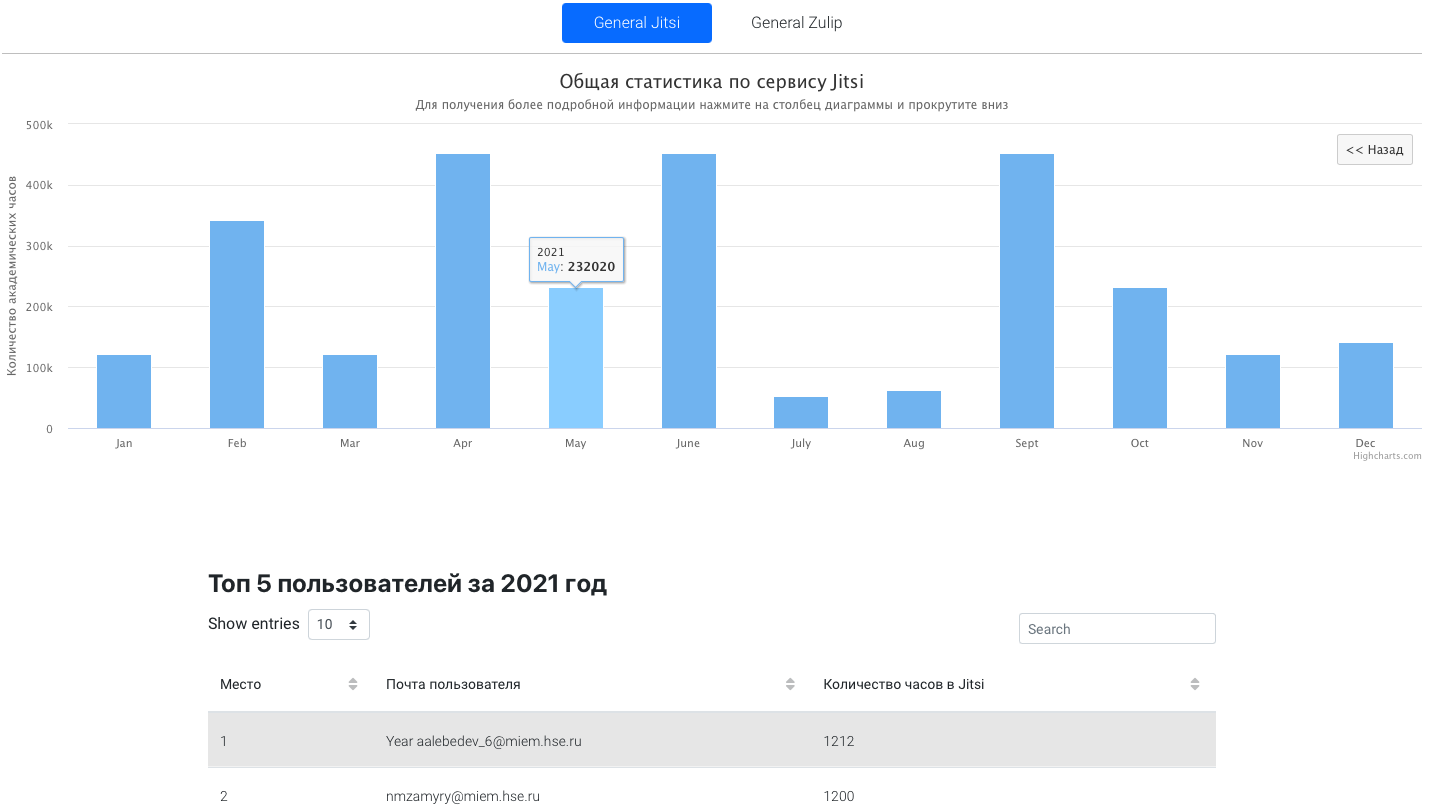Focus the table Search field
This screenshot has width=1429, height=812.
click(x=1117, y=629)
